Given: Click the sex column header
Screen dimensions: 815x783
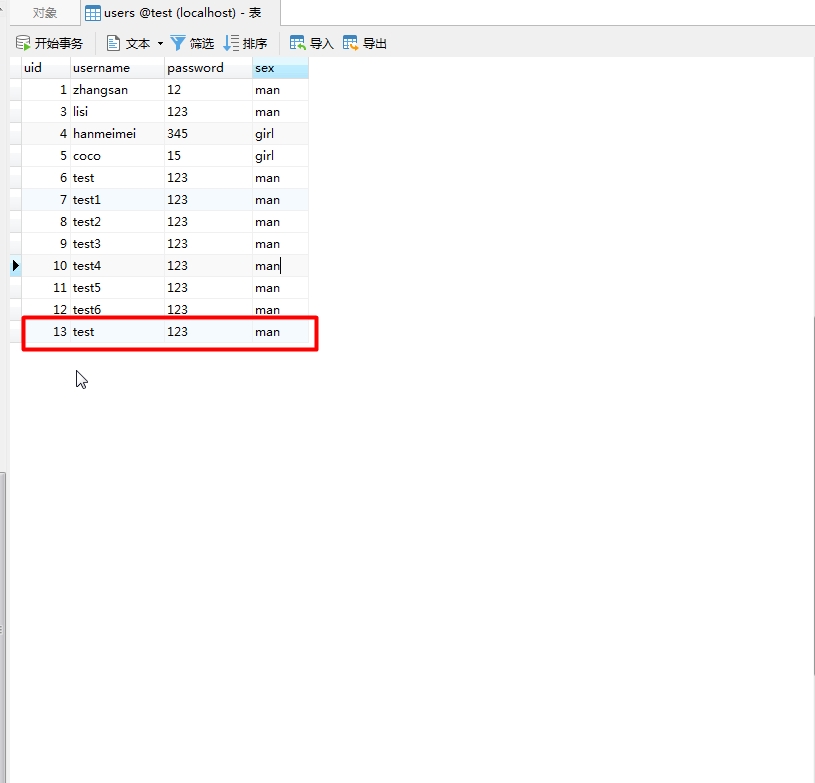Looking at the screenshot, I should click(x=280, y=68).
